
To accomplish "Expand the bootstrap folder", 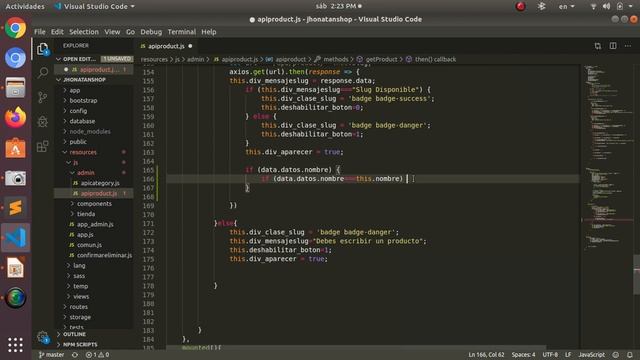I will point(83,100).
